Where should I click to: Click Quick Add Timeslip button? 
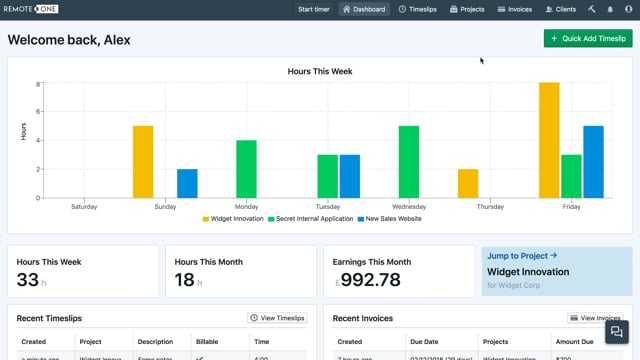[588, 38]
